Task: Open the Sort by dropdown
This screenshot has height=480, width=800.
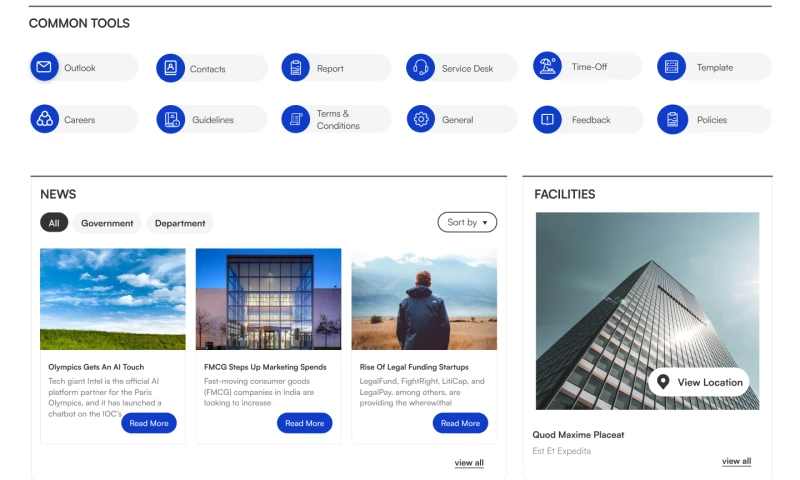Action: (467, 222)
